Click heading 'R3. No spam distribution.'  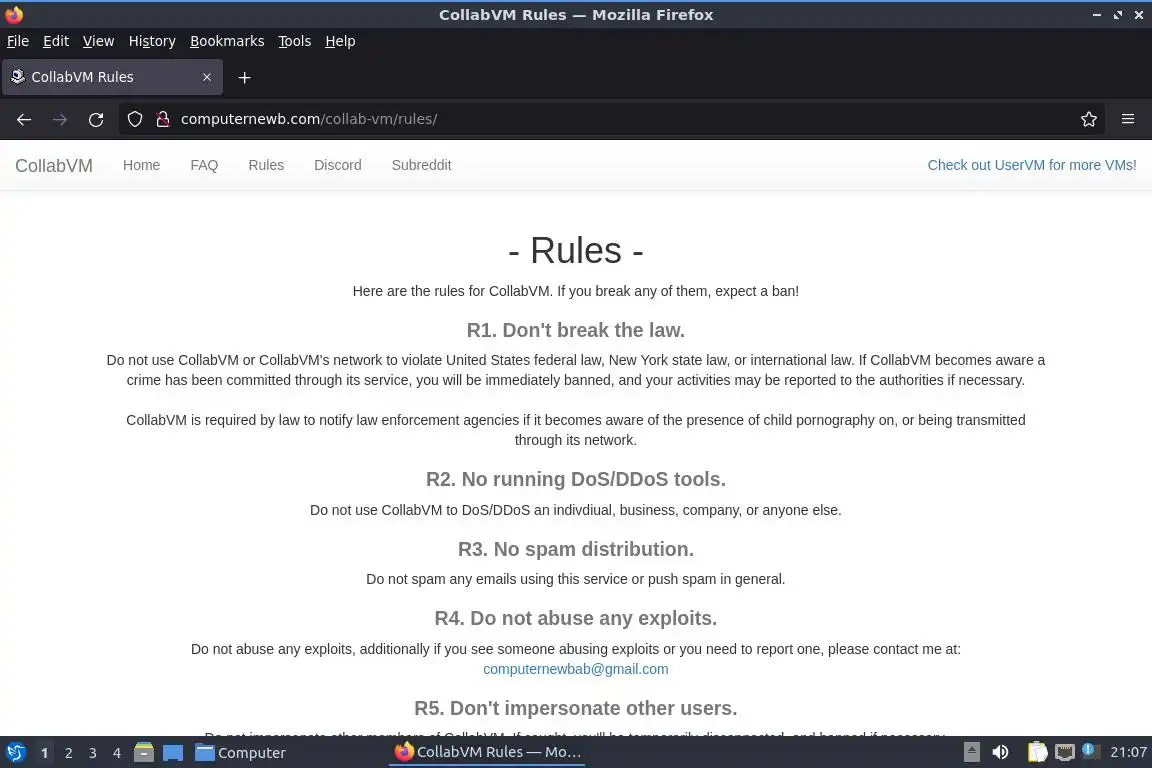(576, 549)
